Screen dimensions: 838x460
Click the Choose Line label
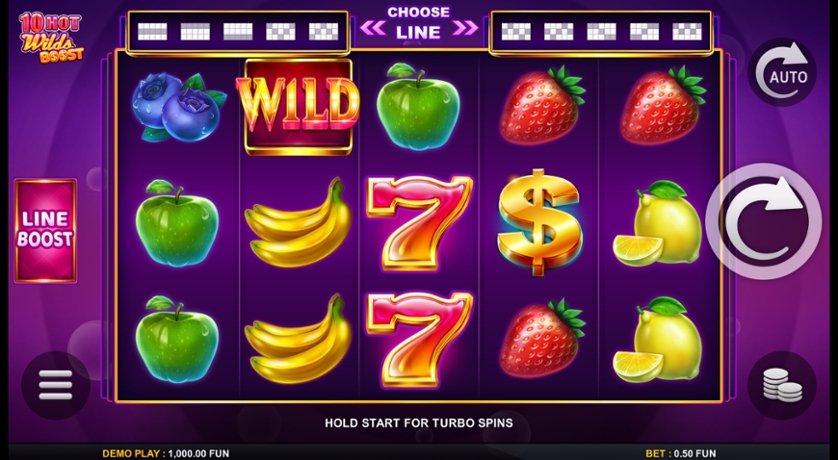pos(418,22)
